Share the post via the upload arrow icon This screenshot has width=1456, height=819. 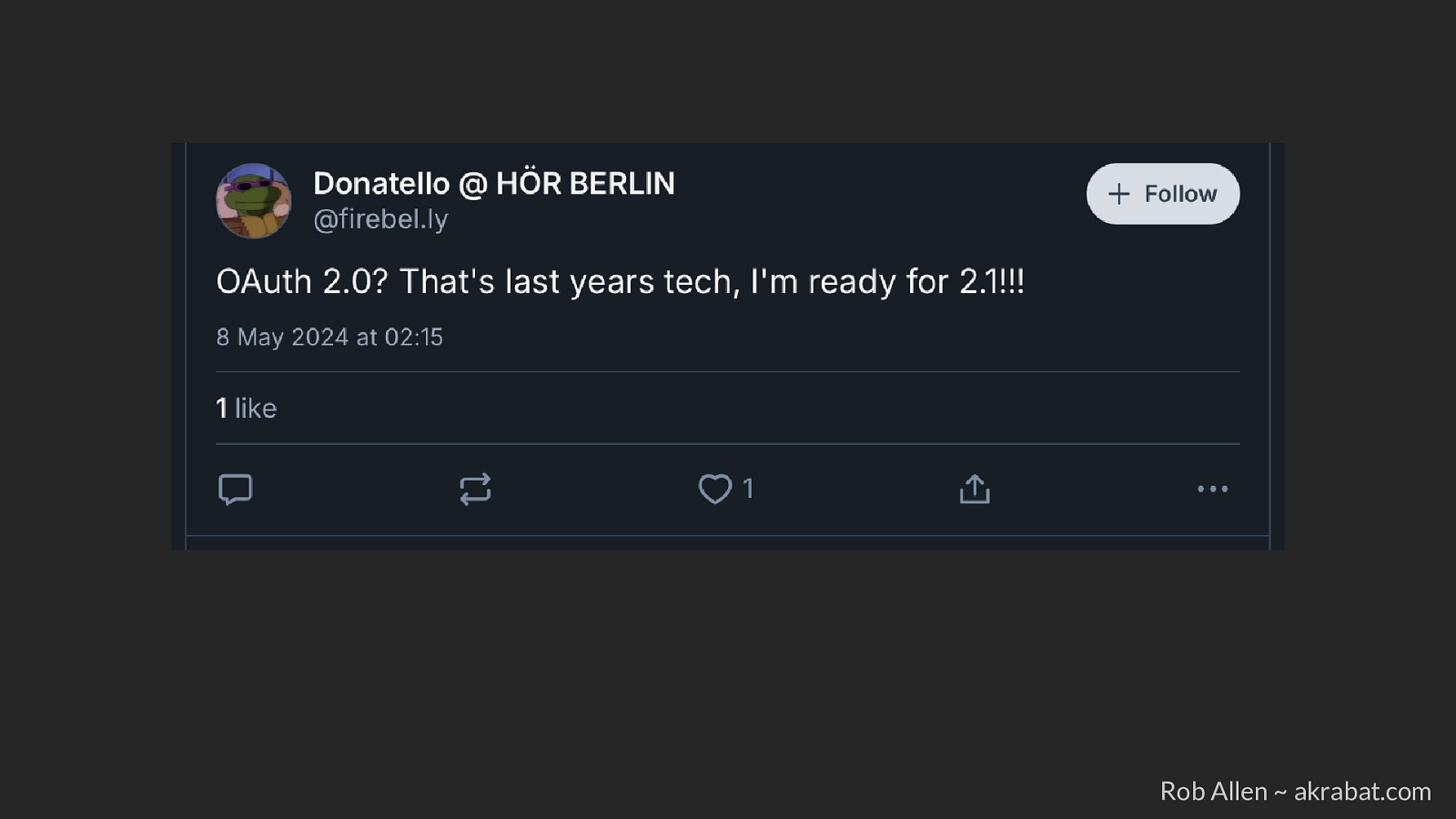click(x=975, y=489)
